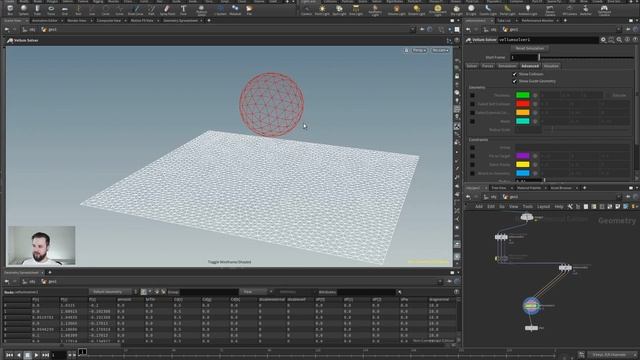
Task: Add an Environment Light from the shelf
Action: pyautogui.click(x=438, y=10)
